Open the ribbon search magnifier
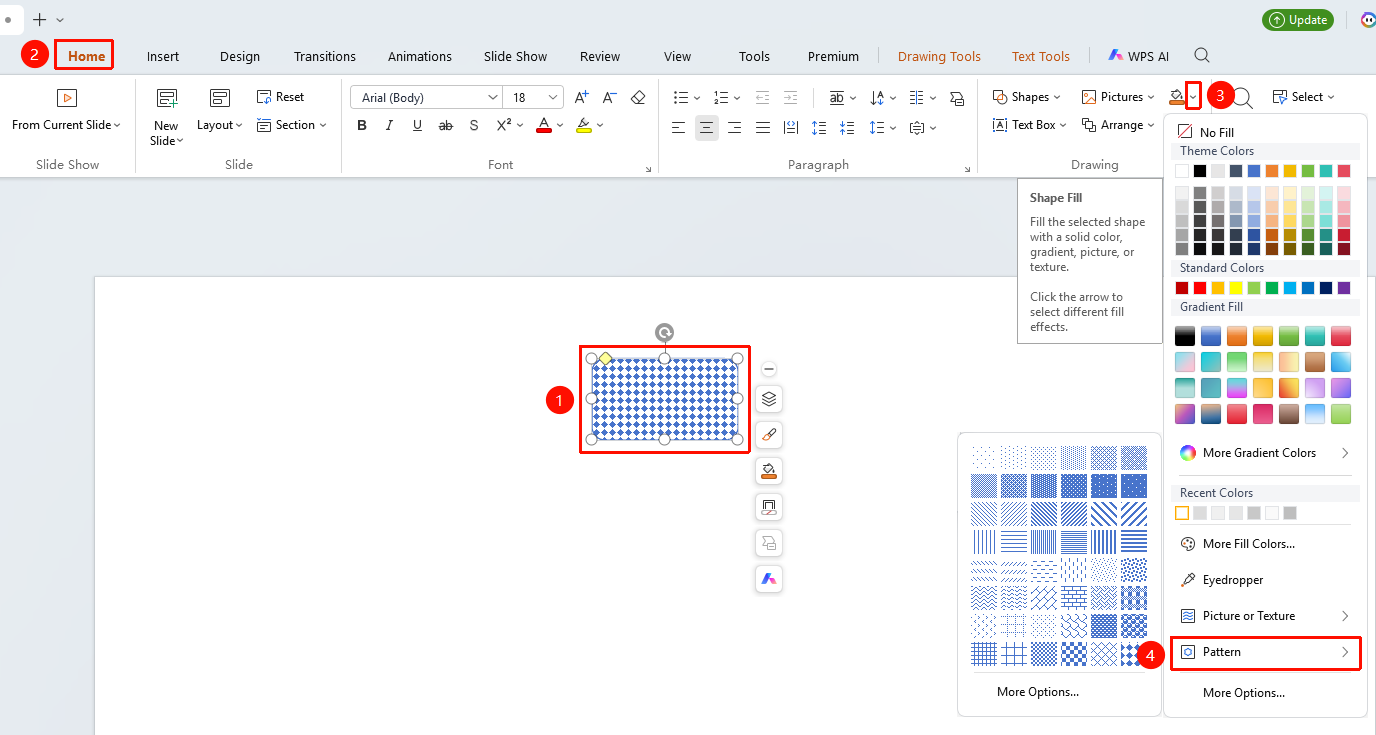Viewport: 1376px width, 735px height. [1203, 56]
